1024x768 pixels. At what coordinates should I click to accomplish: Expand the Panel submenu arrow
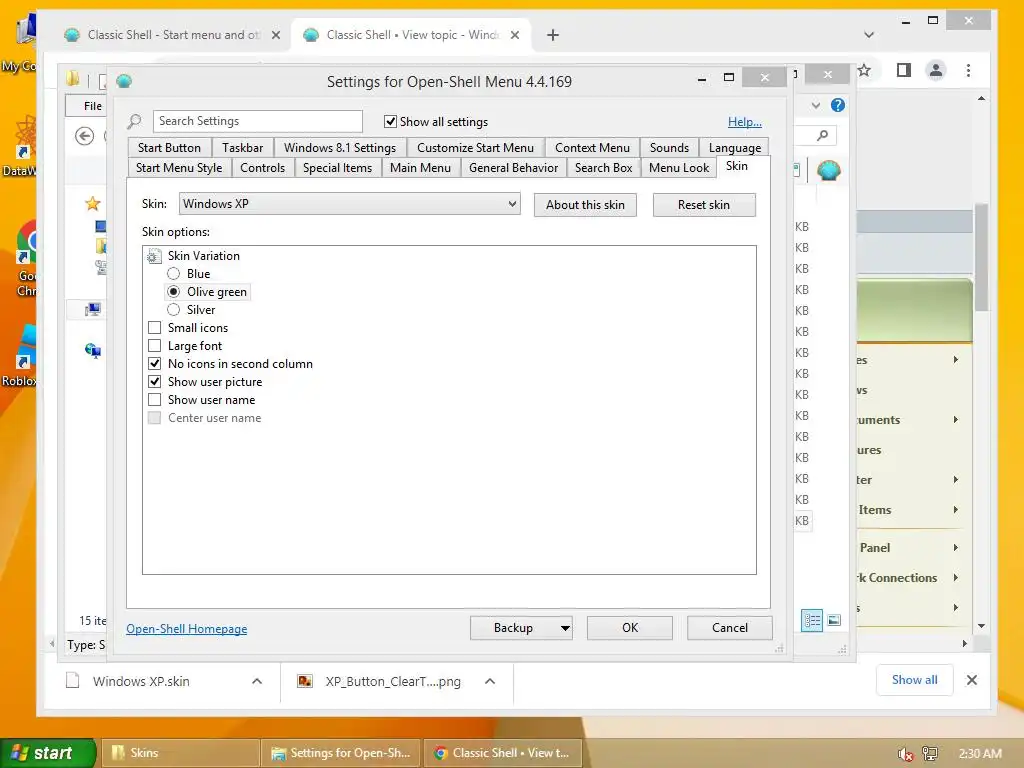tap(955, 547)
